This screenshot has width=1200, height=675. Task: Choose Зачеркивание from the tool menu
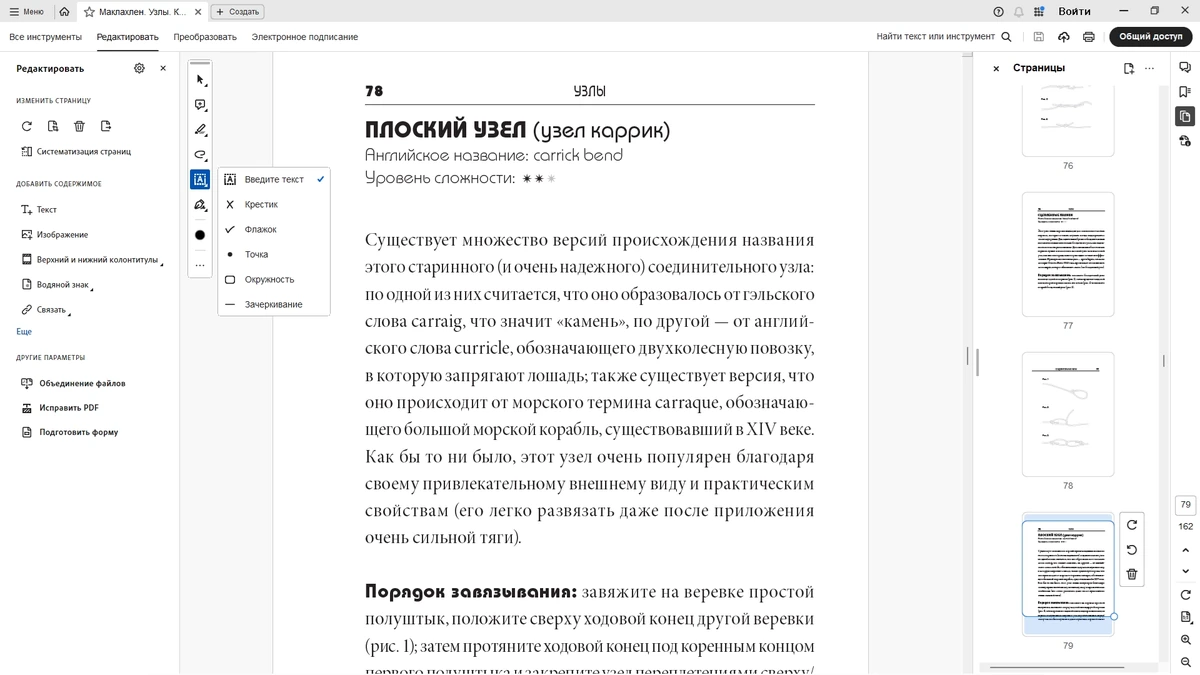[274, 304]
